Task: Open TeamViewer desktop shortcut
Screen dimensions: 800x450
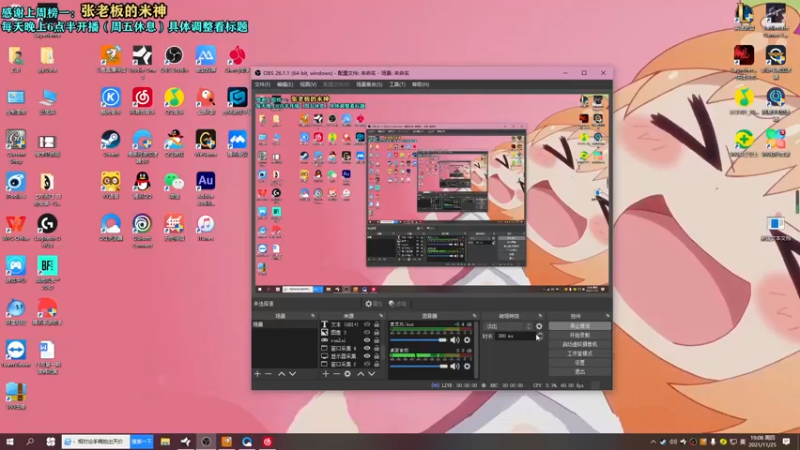Action: coord(16,354)
